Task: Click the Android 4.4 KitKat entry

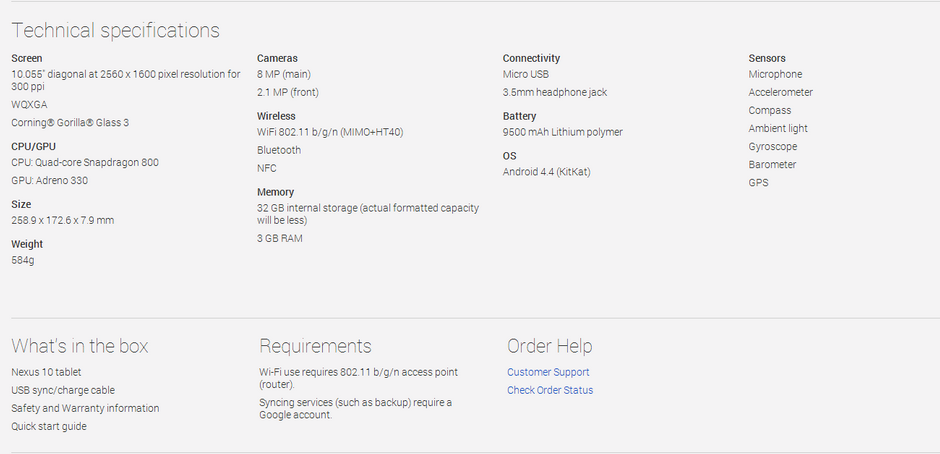Action: 547,172
